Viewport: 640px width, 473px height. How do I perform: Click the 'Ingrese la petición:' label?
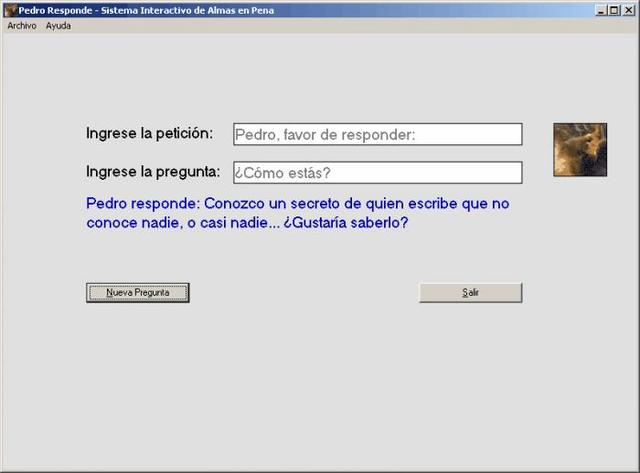(x=149, y=133)
